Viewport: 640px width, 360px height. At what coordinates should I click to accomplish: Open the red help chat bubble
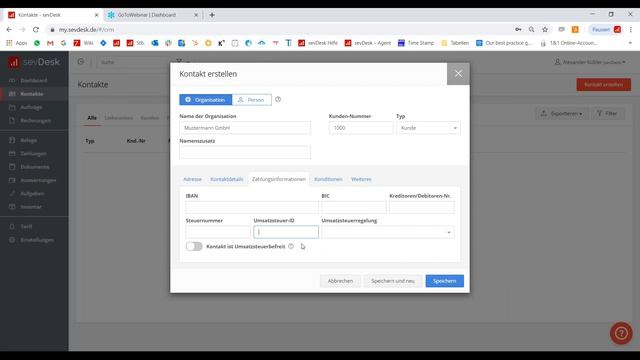621,333
